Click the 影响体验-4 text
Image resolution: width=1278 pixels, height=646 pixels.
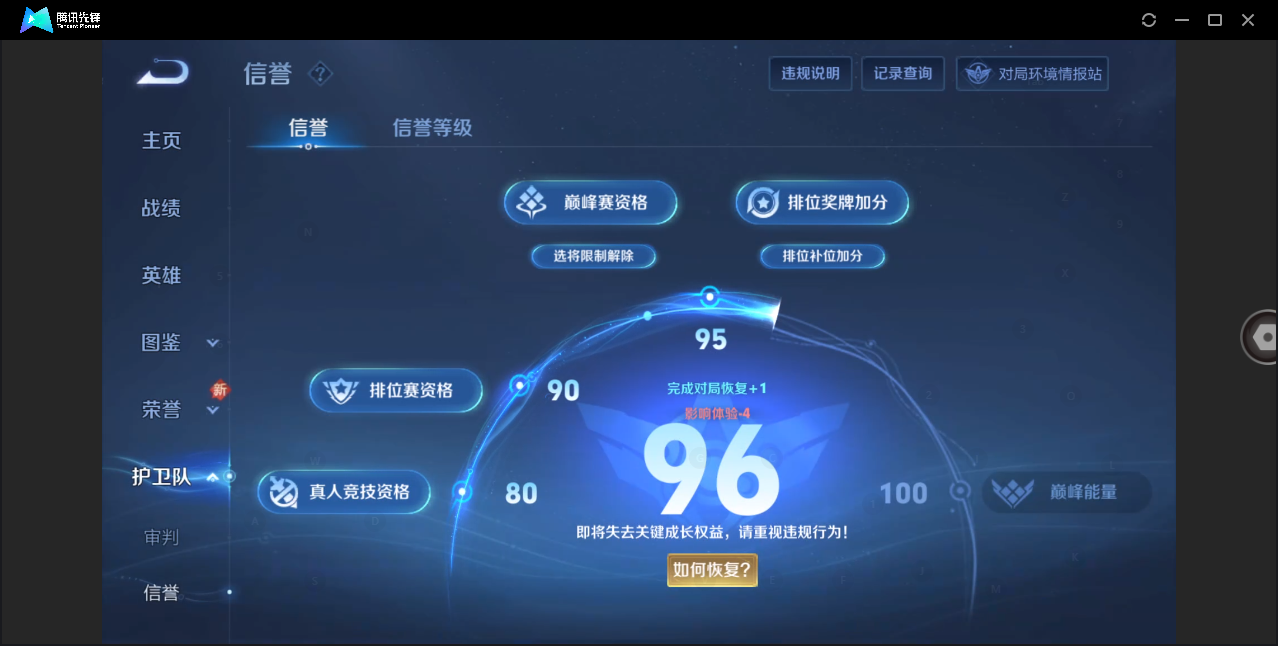tap(717, 413)
